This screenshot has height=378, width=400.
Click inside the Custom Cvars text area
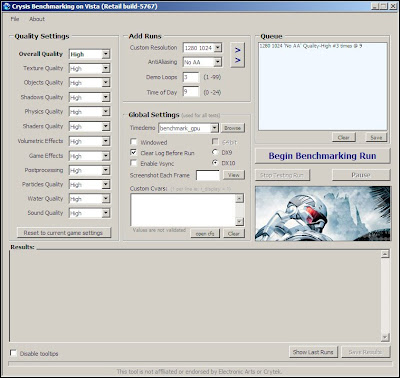[x=183, y=210]
